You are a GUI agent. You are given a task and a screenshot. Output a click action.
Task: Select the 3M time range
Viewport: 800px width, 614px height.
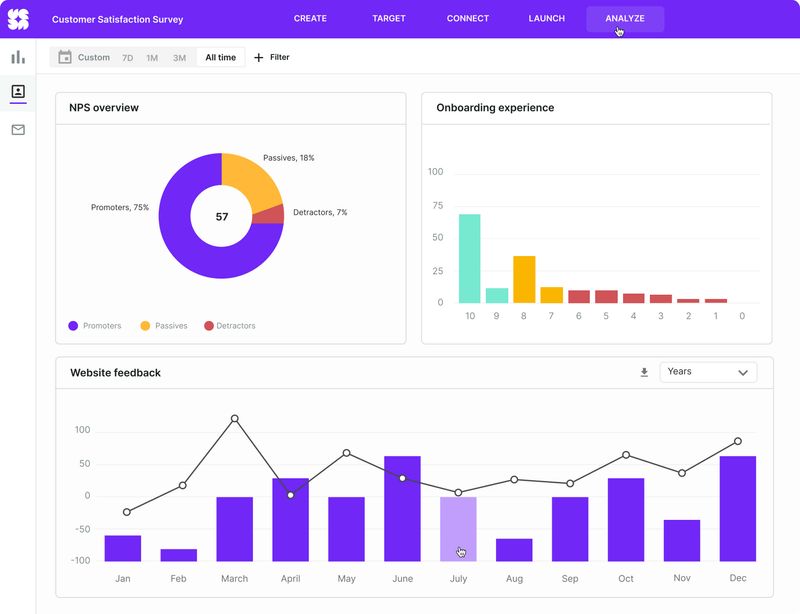tap(179, 58)
